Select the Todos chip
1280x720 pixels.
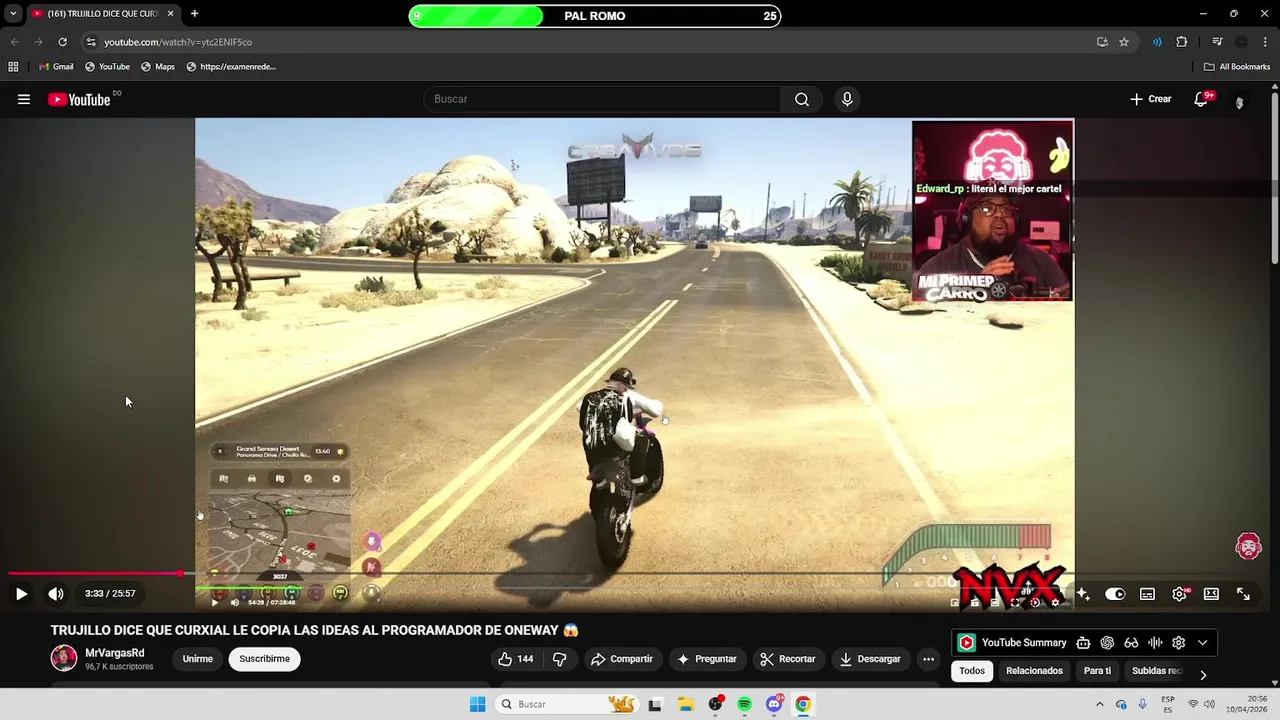pyautogui.click(x=972, y=671)
